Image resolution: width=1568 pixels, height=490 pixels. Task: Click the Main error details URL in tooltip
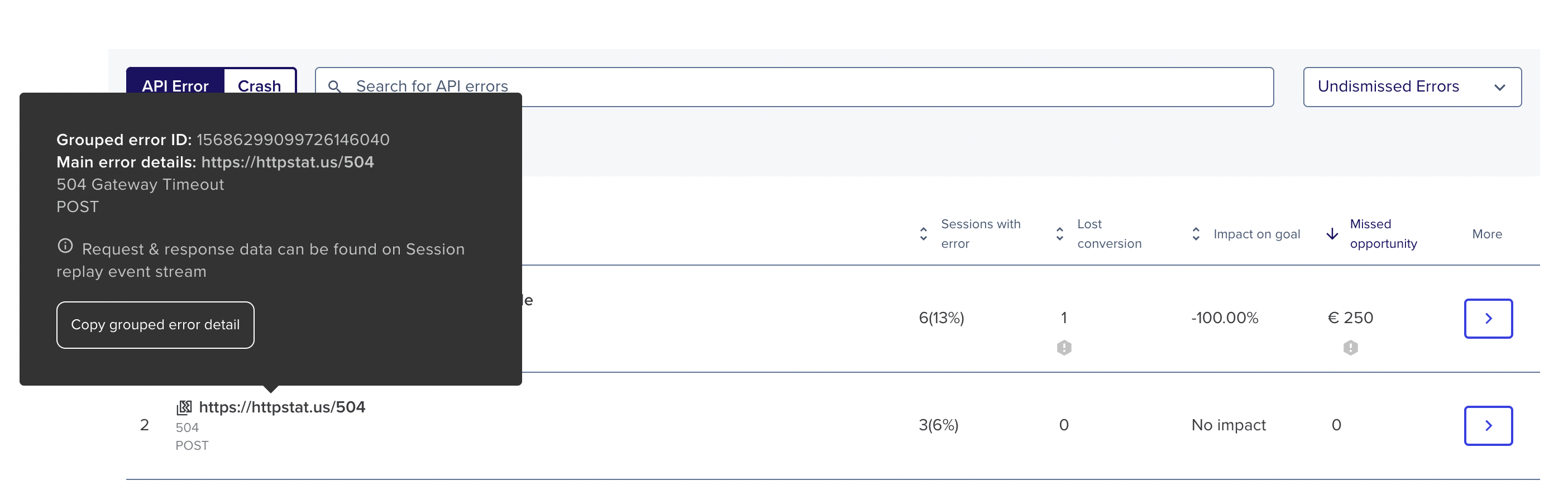(288, 162)
